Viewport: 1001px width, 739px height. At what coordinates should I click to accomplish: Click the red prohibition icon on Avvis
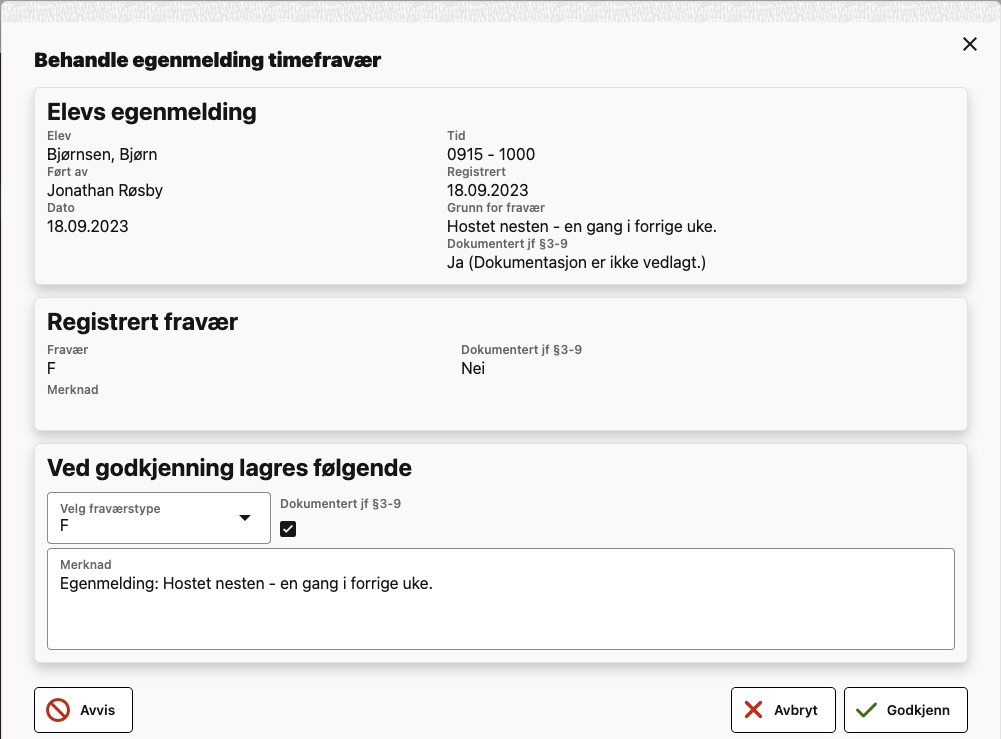point(57,709)
